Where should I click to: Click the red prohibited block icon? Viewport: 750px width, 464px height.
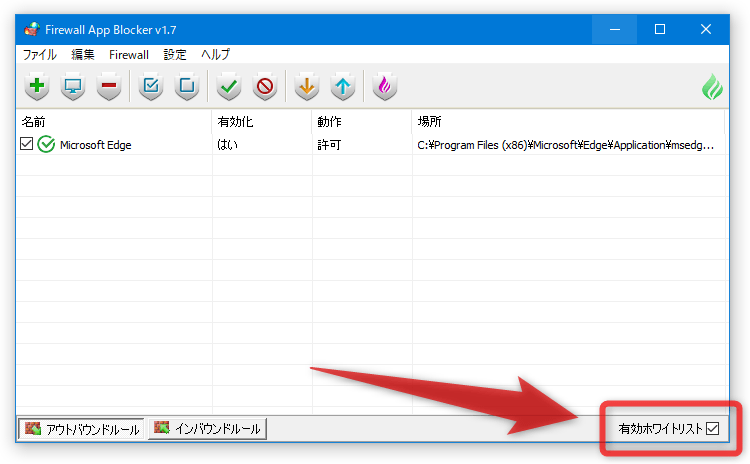(265, 87)
